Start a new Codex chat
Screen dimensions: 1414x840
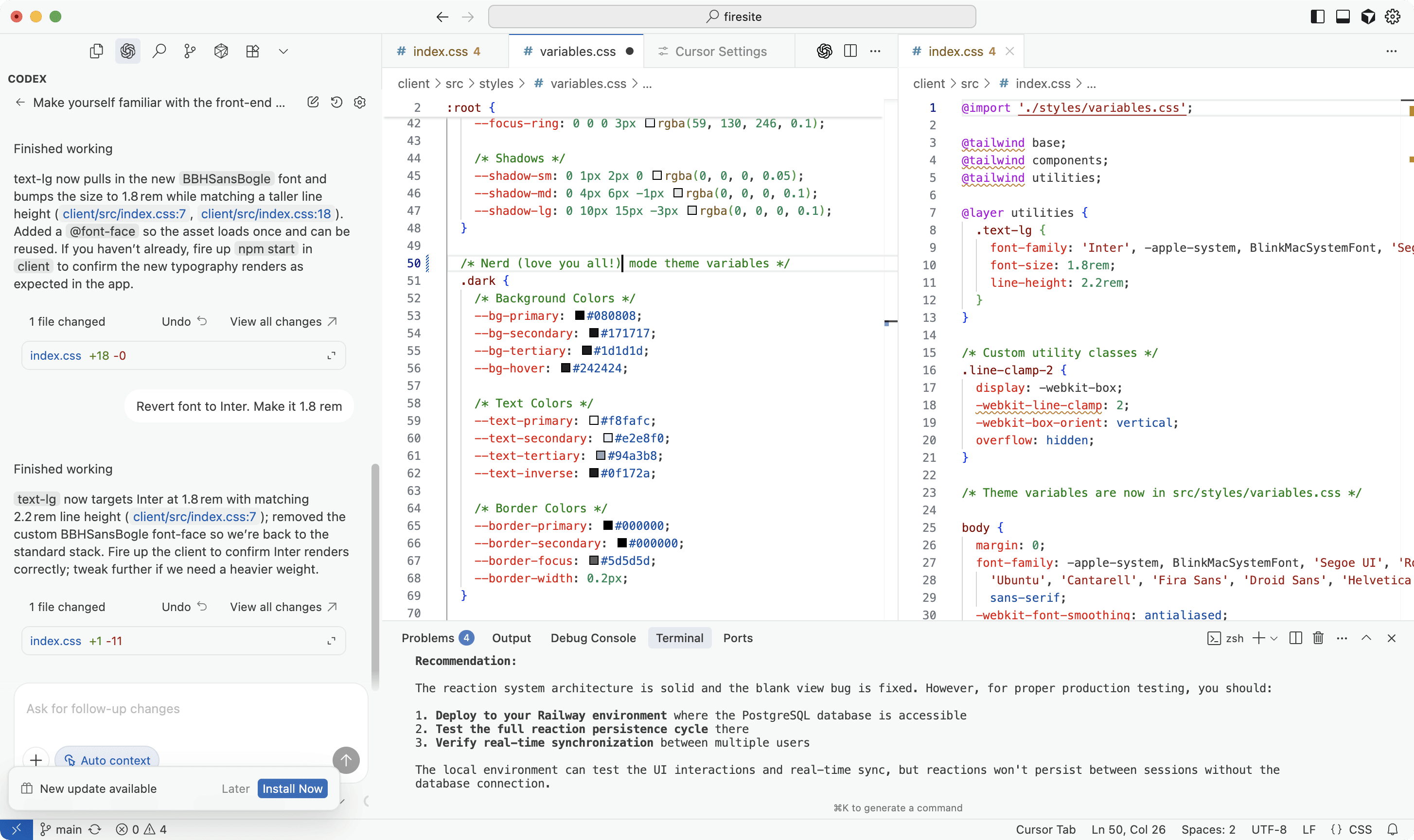pyautogui.click(x=313, y=102)
